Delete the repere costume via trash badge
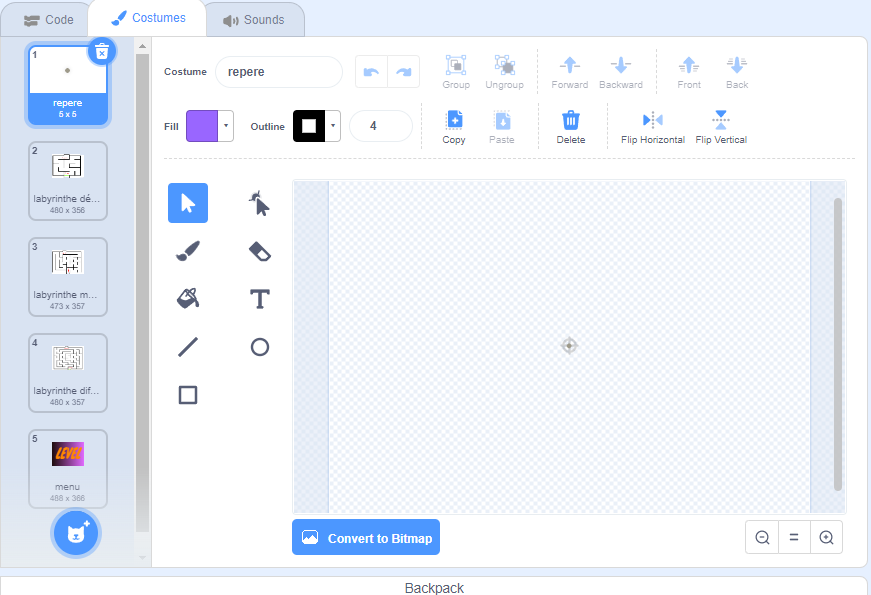The width and height of the screenshot is (871, 595). (x=102, y=52)
